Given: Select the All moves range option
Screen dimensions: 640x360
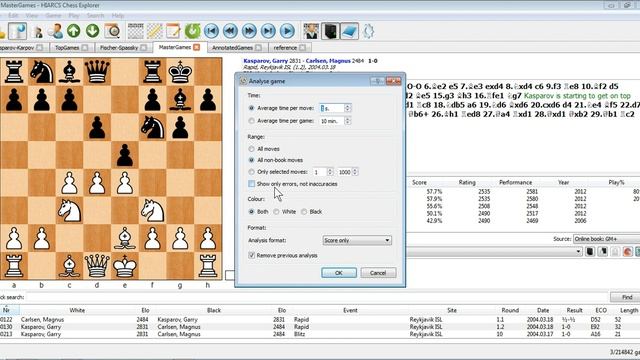Looking at the screenshot, I should 251,149.
